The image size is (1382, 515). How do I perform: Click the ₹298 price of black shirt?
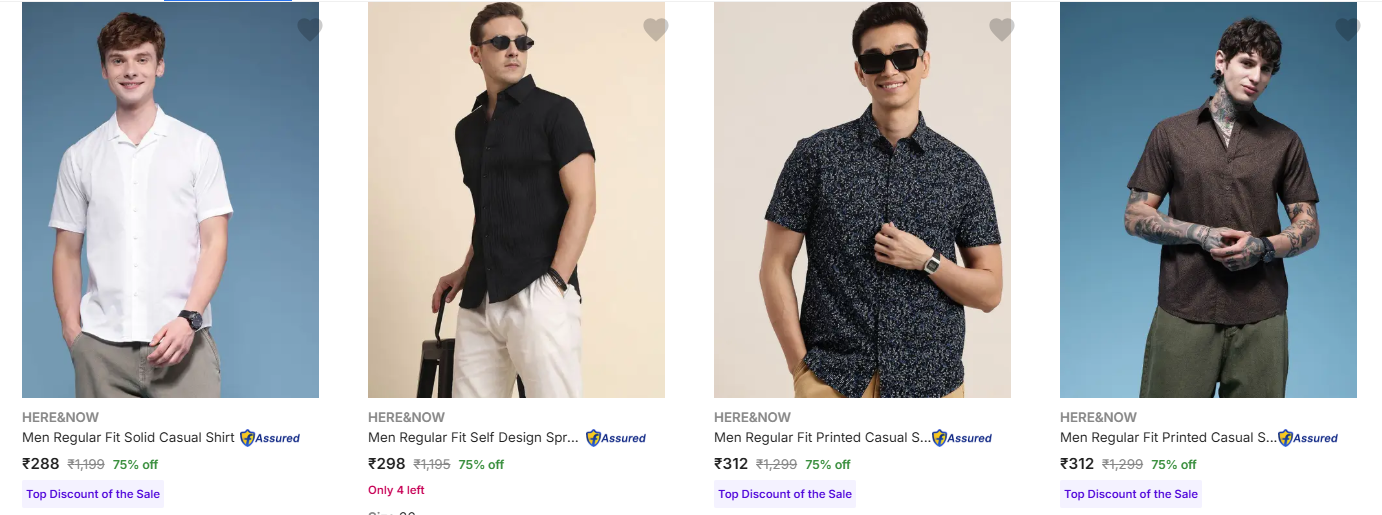387,464
